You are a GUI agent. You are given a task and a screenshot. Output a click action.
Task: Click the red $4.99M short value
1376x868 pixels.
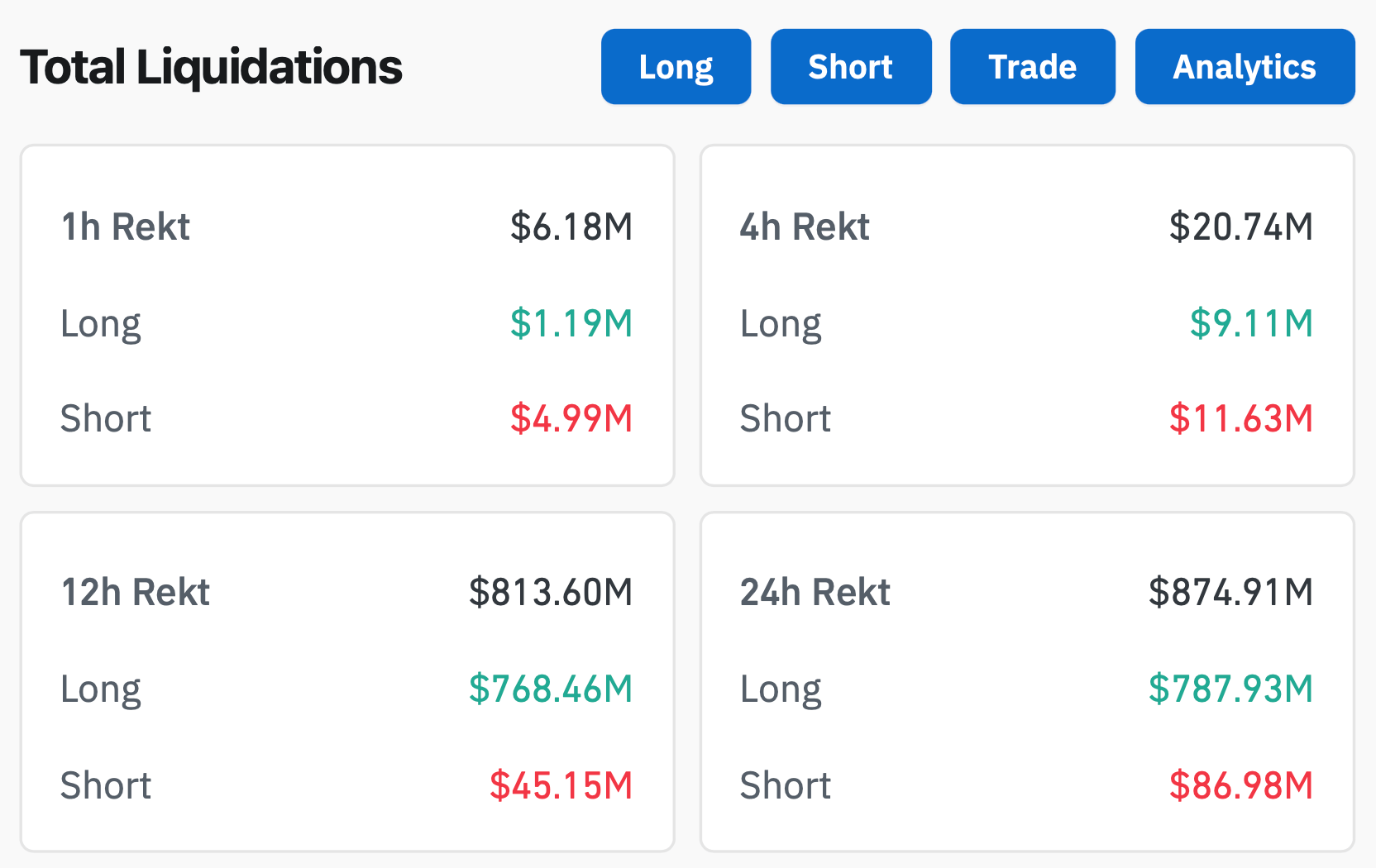click(x=571, y=419)
